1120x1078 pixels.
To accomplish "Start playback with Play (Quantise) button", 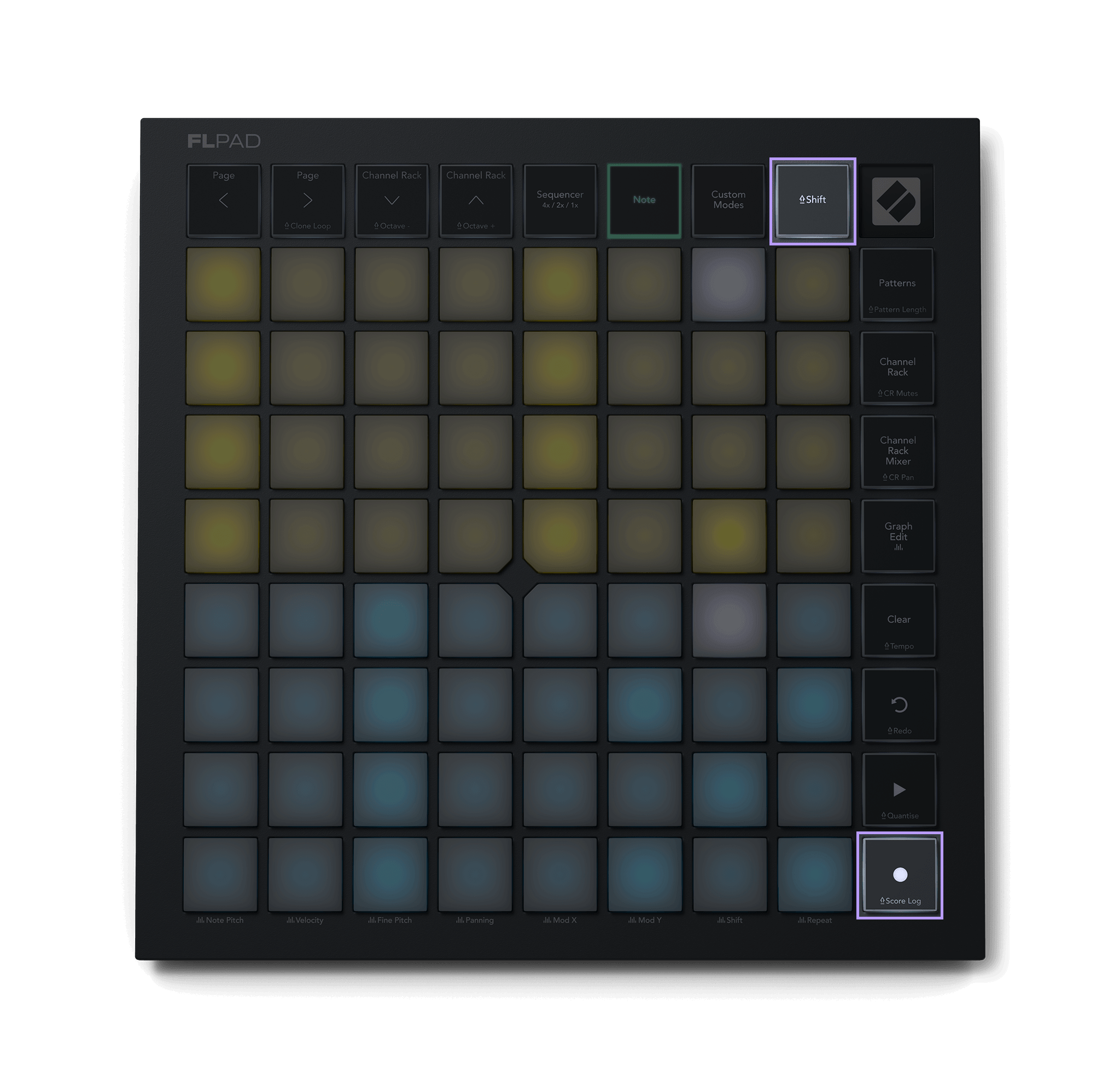I will (x=900, y=789).
